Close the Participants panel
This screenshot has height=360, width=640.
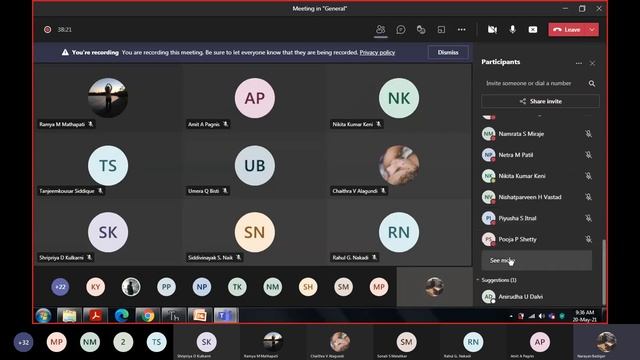click(x=592, y=63)
